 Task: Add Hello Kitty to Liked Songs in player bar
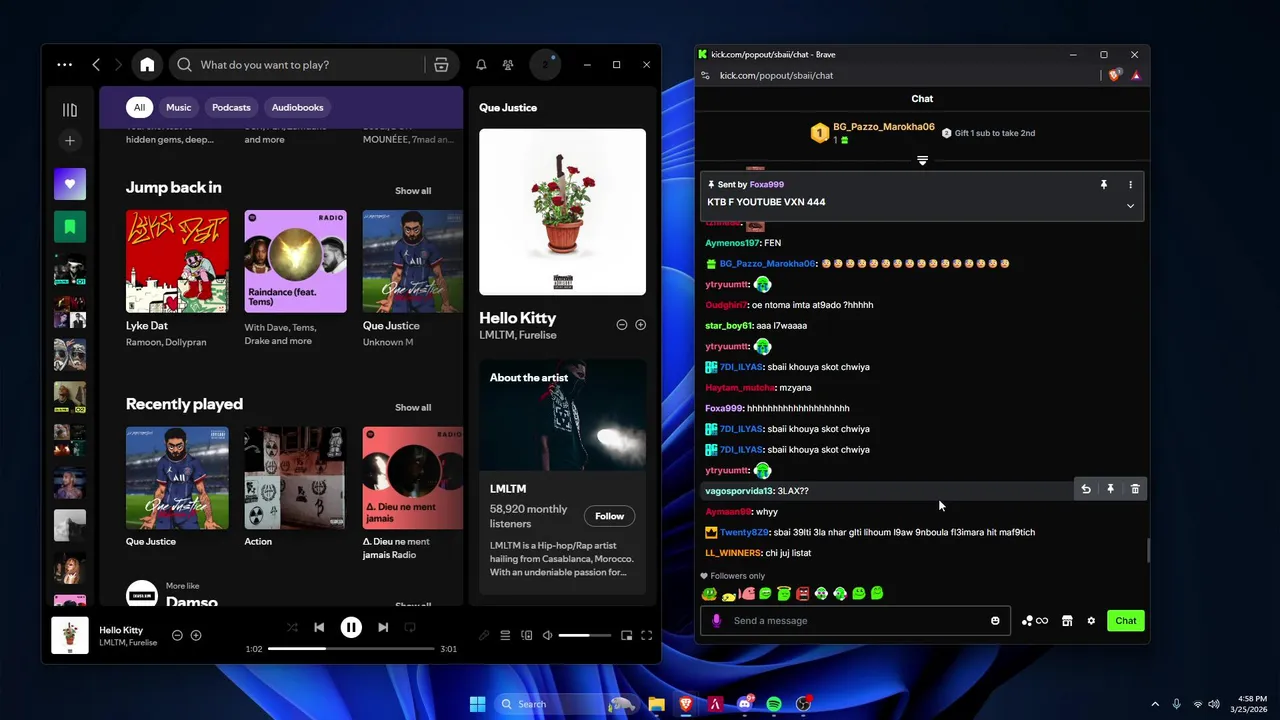pyautogui.click(x=196, y=636)
